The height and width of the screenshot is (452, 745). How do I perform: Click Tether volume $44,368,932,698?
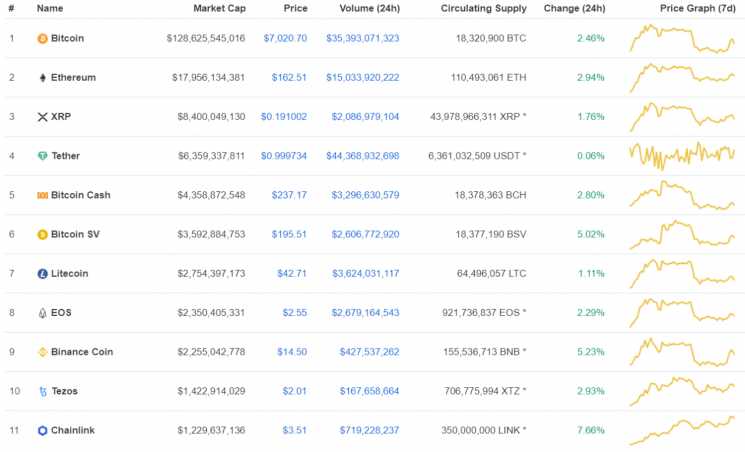[363, 156]
